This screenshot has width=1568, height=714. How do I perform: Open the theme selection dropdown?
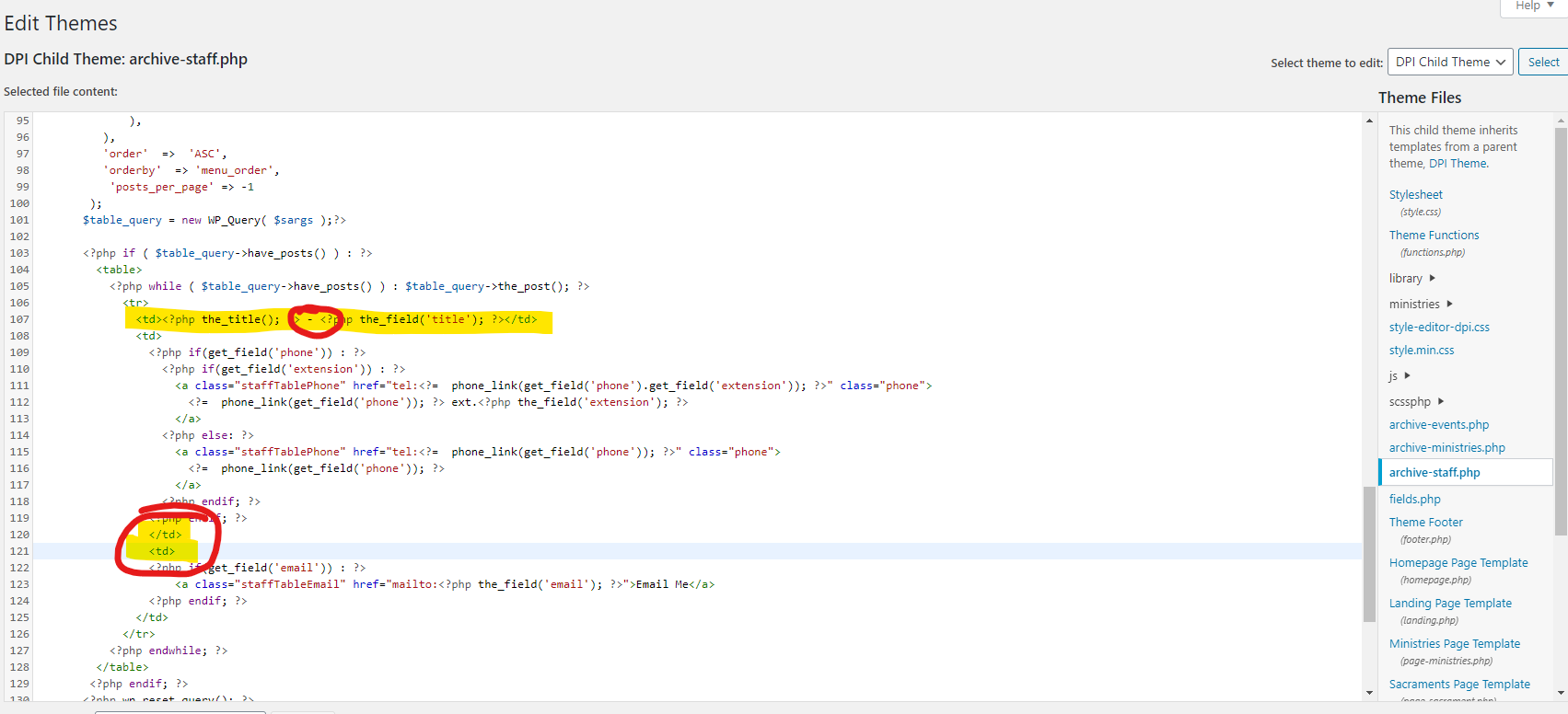(1449, 62)
